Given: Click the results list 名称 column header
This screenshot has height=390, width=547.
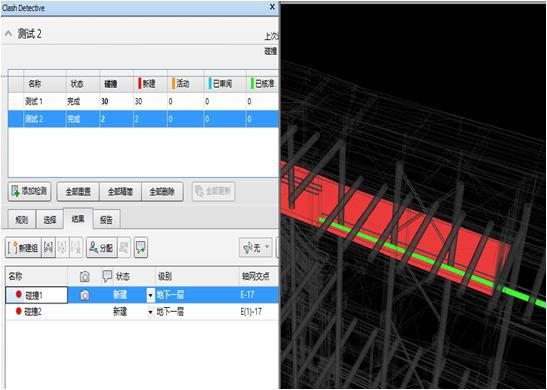Looking at the screenshot, I should (15, 277).
